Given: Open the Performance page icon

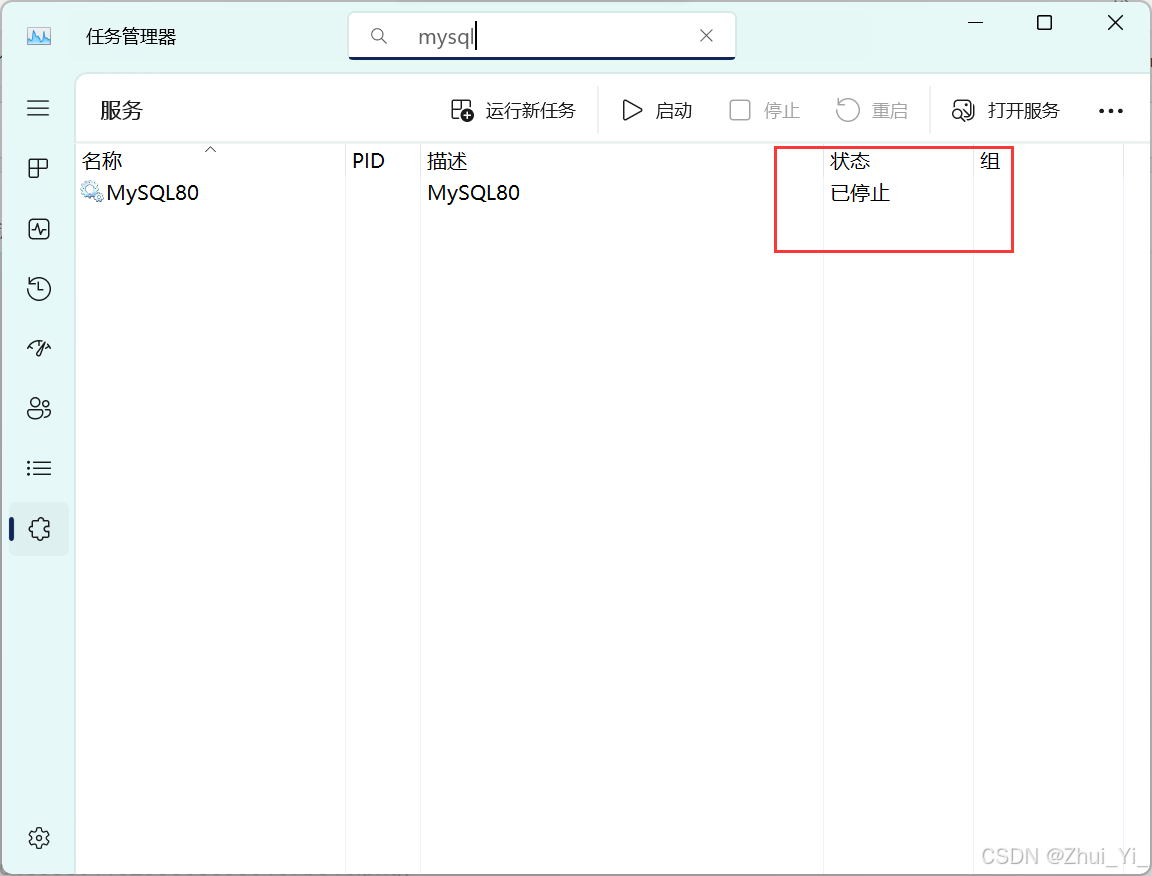Looking at the screenshot, I should point(38,229).
